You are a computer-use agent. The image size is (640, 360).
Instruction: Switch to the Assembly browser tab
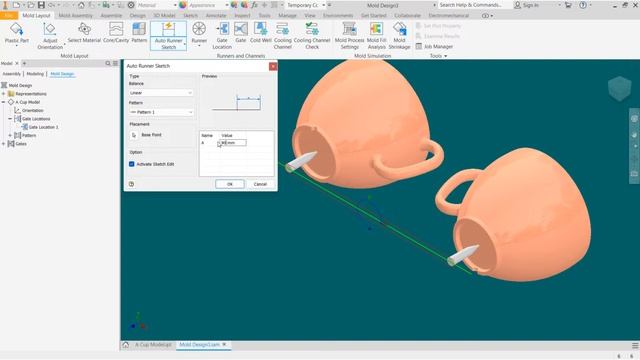click(11, 74)
